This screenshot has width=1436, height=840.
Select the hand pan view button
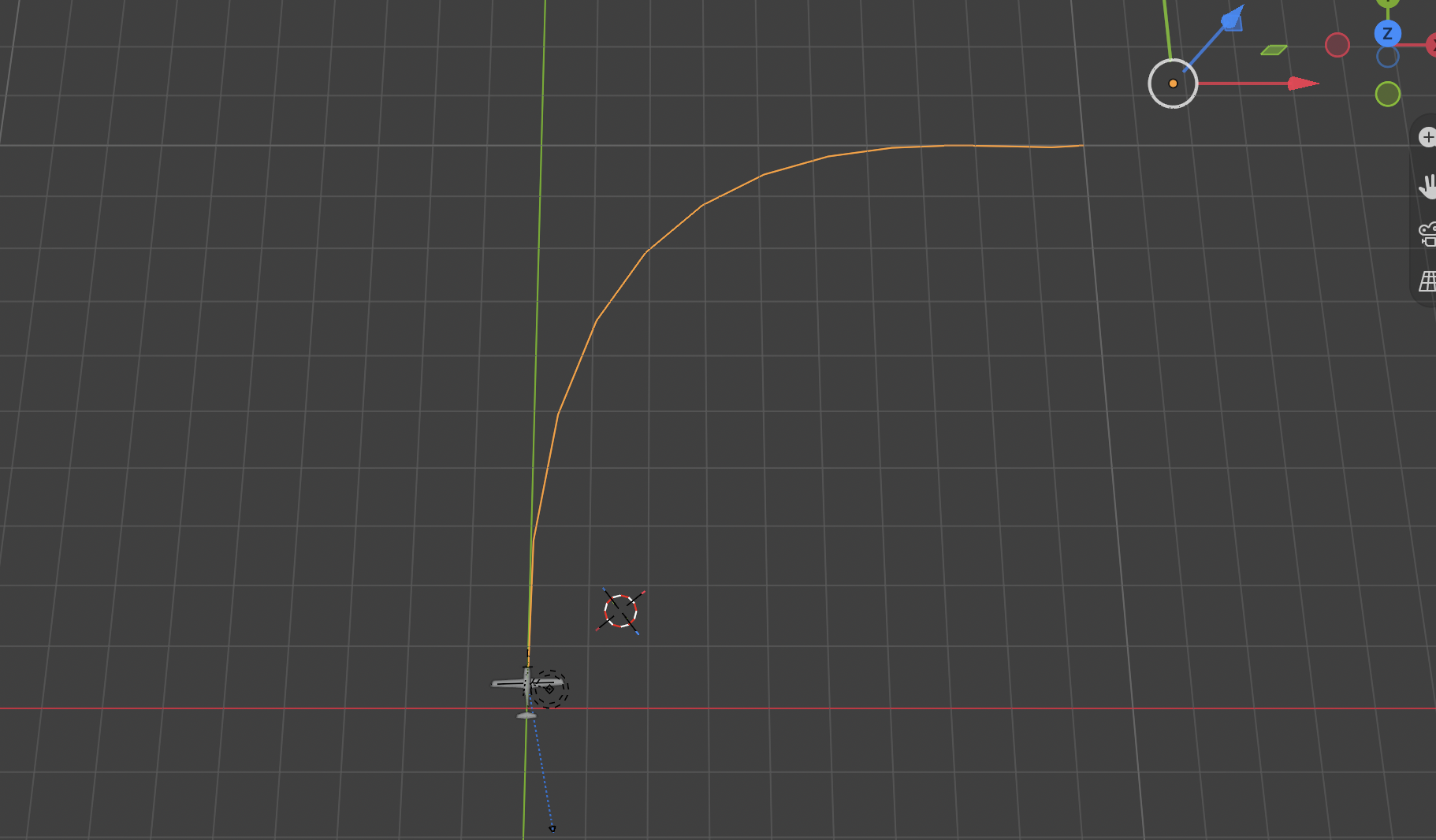coord(1427,186)
